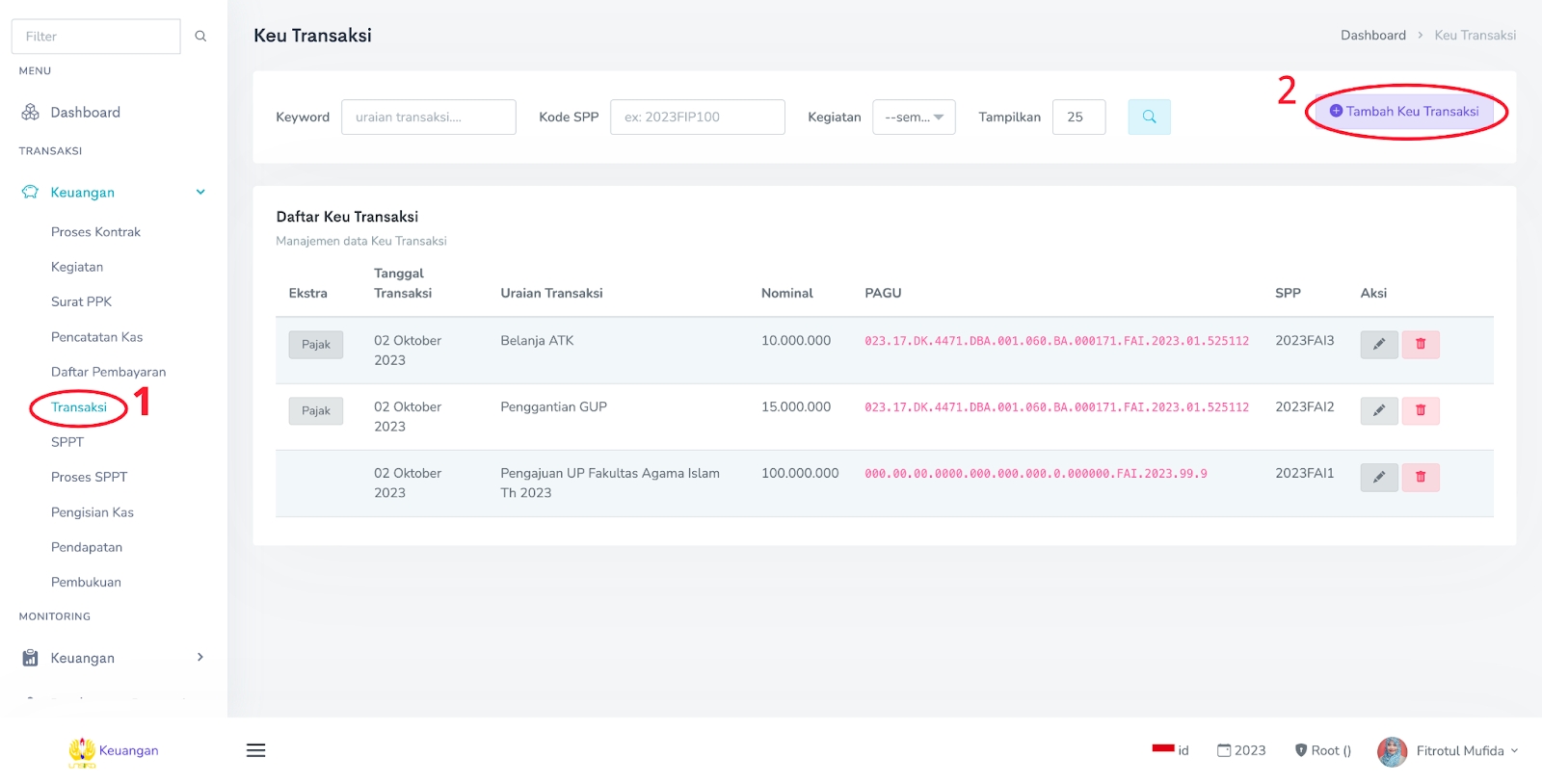Delete the Penggantian GUP transaction
The width and height of the screenshot is (1542, 784).
coord(1420,411)
